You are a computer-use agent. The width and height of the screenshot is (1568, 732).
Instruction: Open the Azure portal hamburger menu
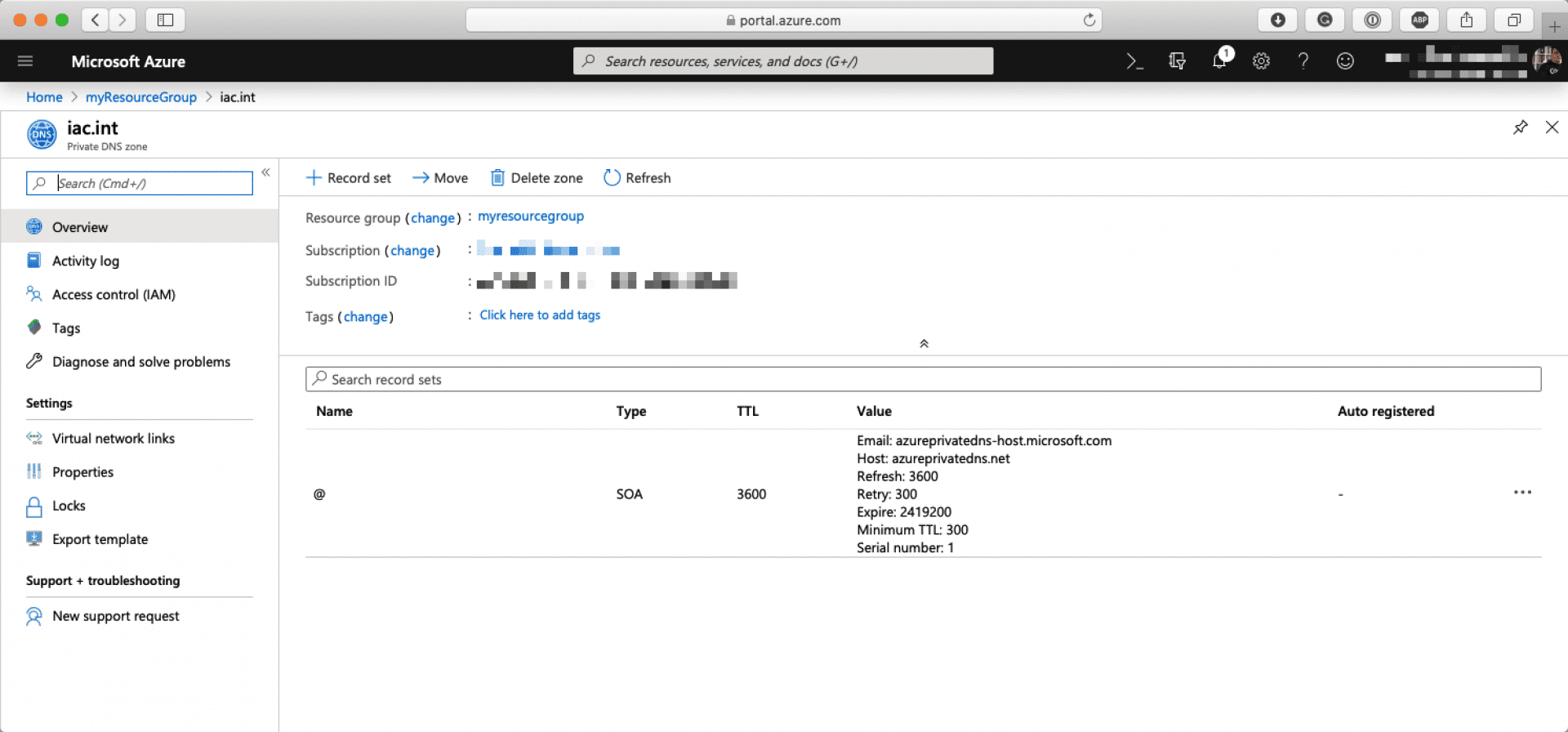pos(25,61)
